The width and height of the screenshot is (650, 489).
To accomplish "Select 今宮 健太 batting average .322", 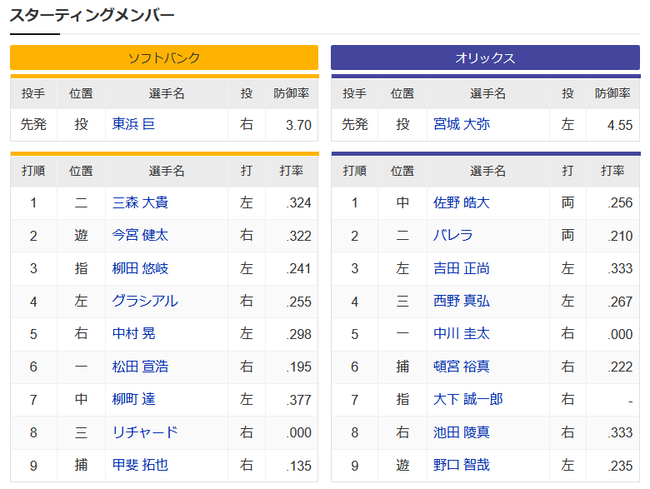I will [x=298, y=236].
